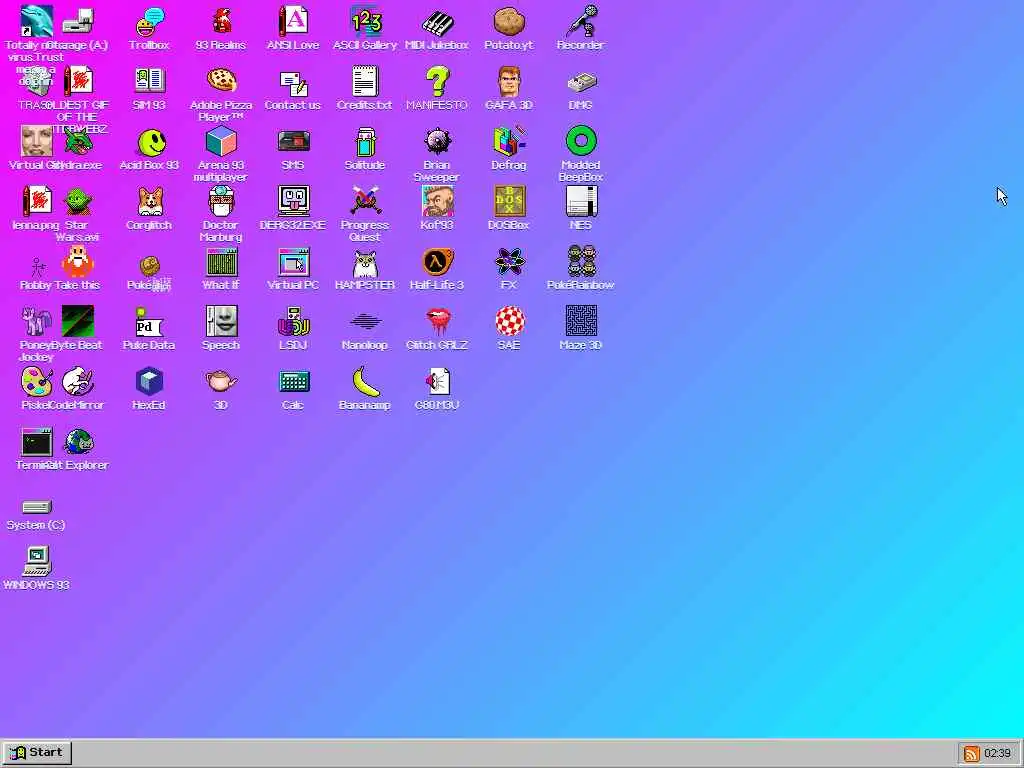
Task: Open the MANIFESTO question mark icon
Action: click(437, 81)
